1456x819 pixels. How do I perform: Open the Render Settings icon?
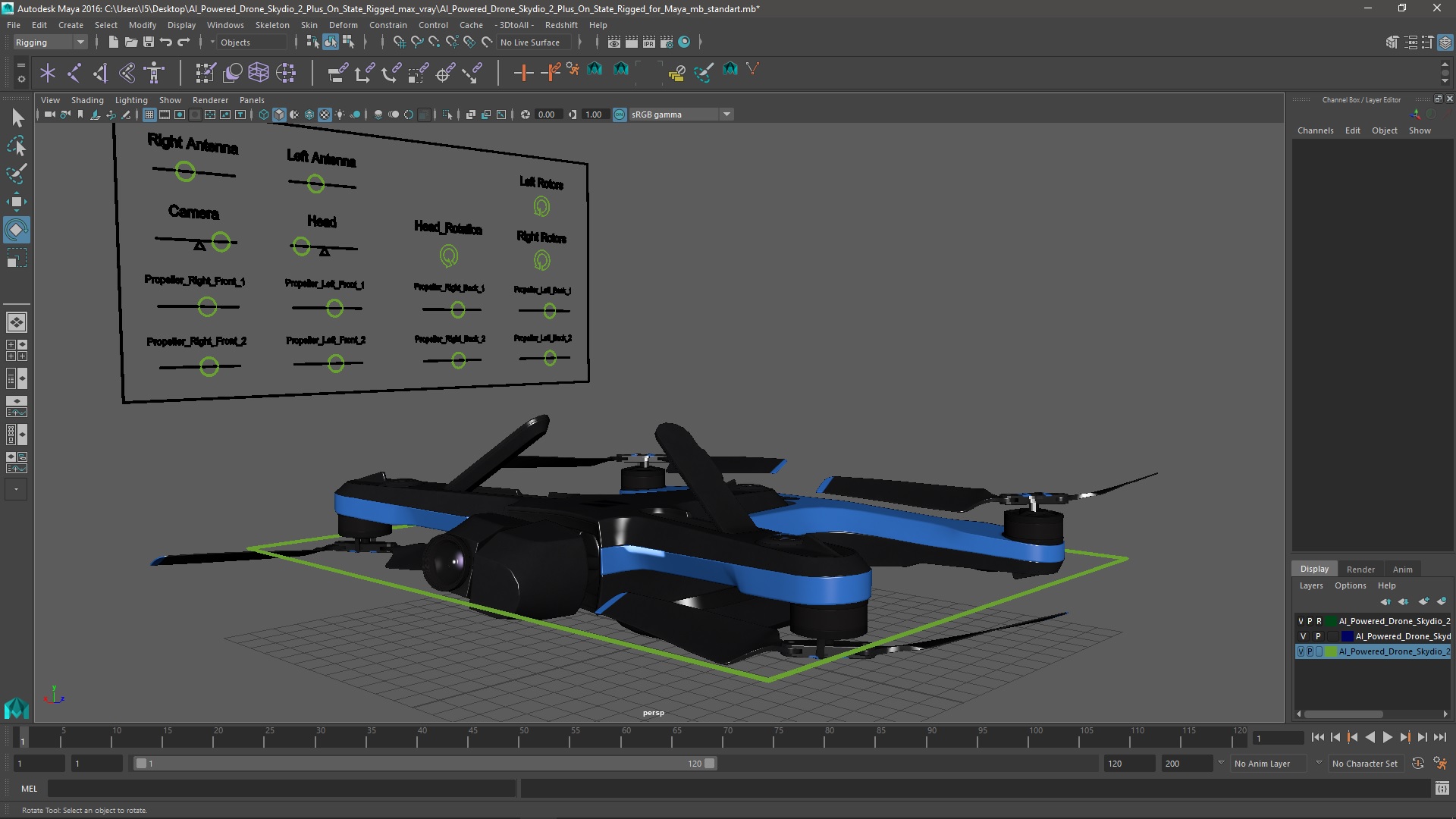click(x=667, y=42)
